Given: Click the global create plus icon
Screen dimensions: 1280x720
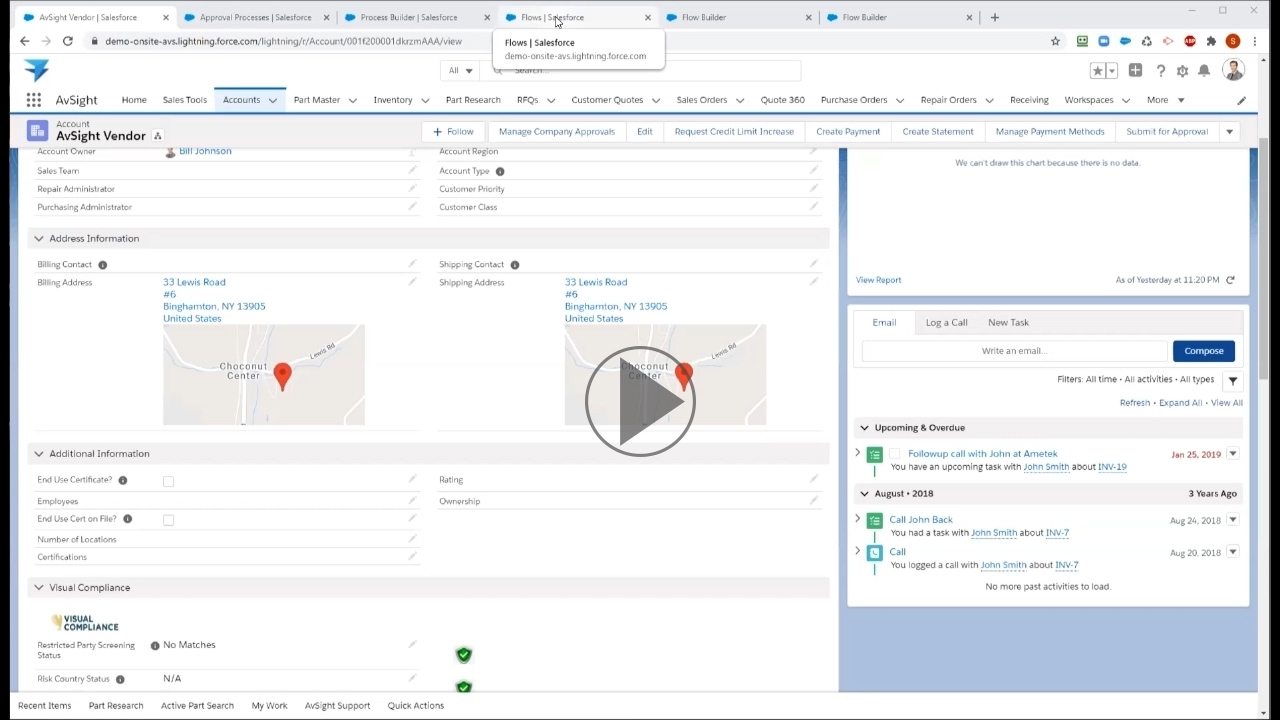Looking at the screenshot, I should 1135,70.
